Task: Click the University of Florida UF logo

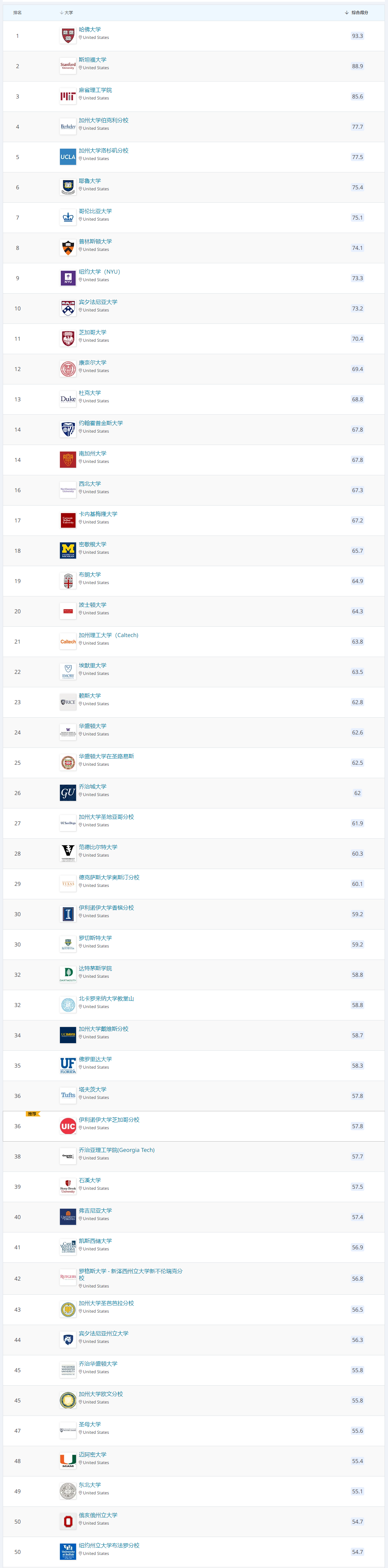Action: click(x=67, y=1066)
